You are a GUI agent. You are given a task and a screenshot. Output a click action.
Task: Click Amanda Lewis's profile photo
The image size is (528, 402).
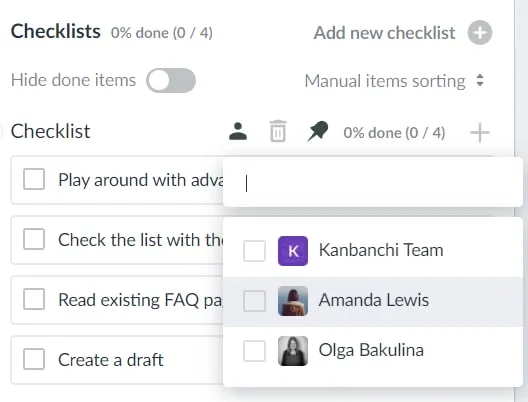(293, 301)
